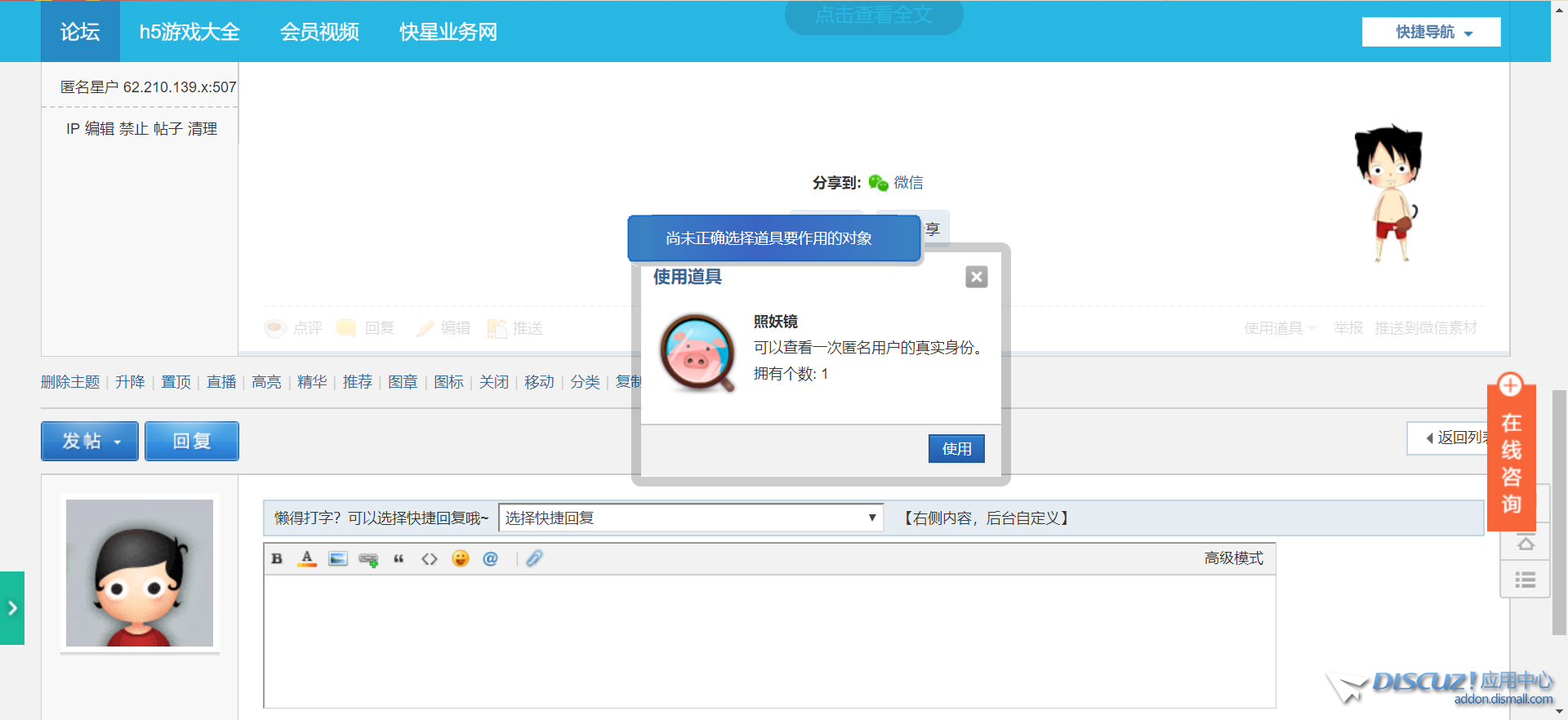
Task: Open the 使用道具 dropdown under post
Action: (1279, 328)
